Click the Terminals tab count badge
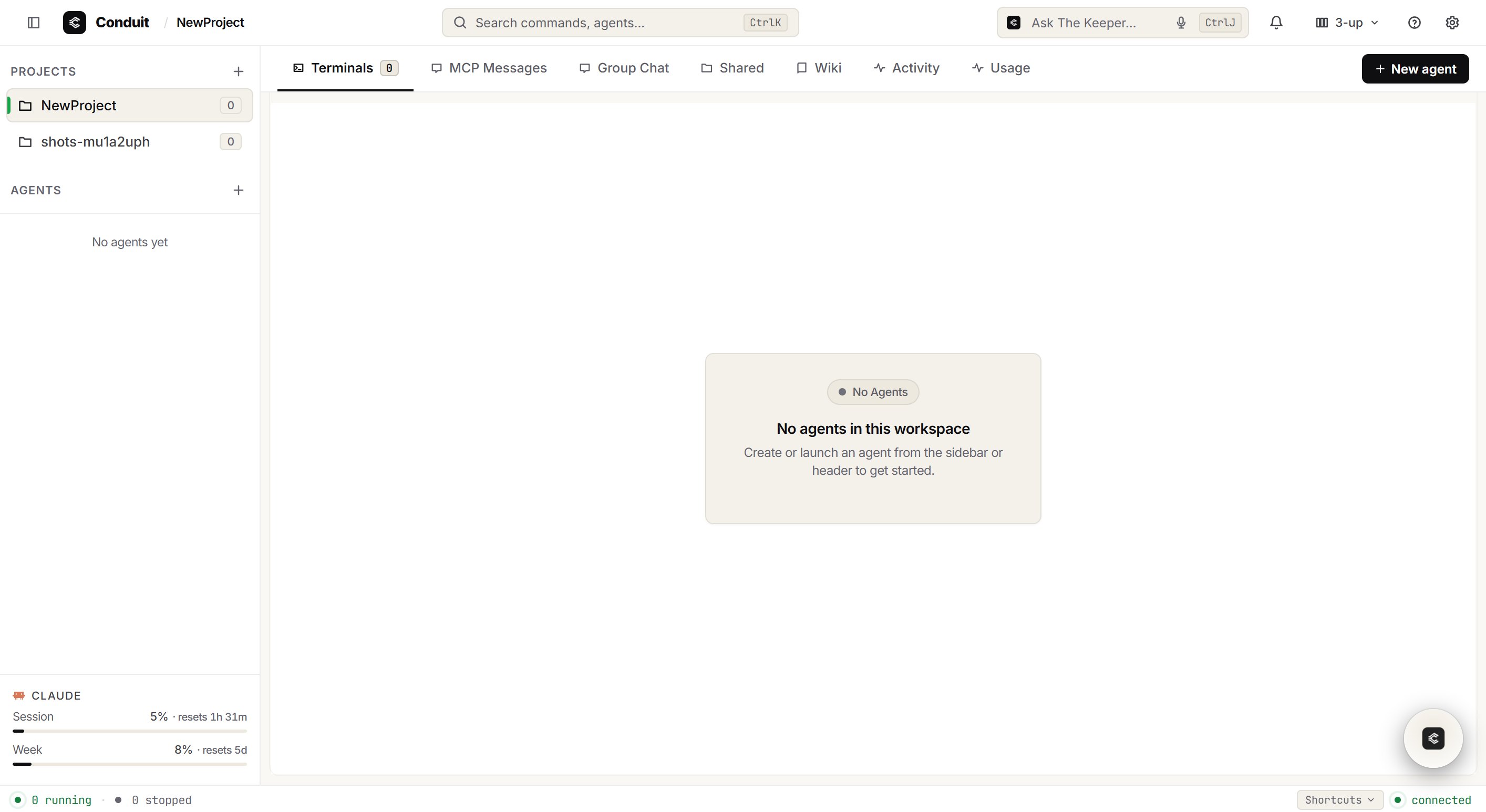 coord(389,68)
